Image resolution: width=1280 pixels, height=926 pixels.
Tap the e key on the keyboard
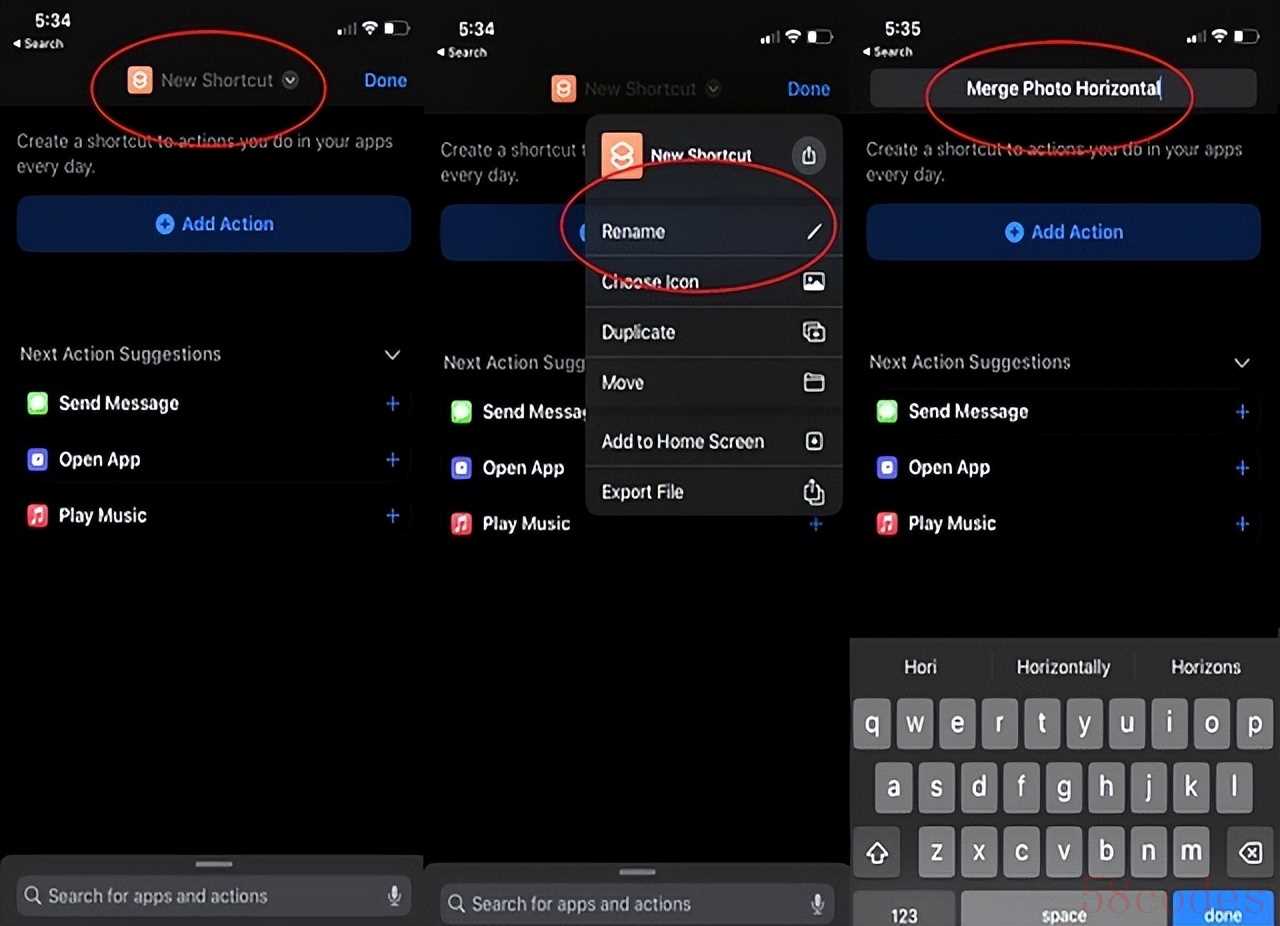(x=957, y=724)
